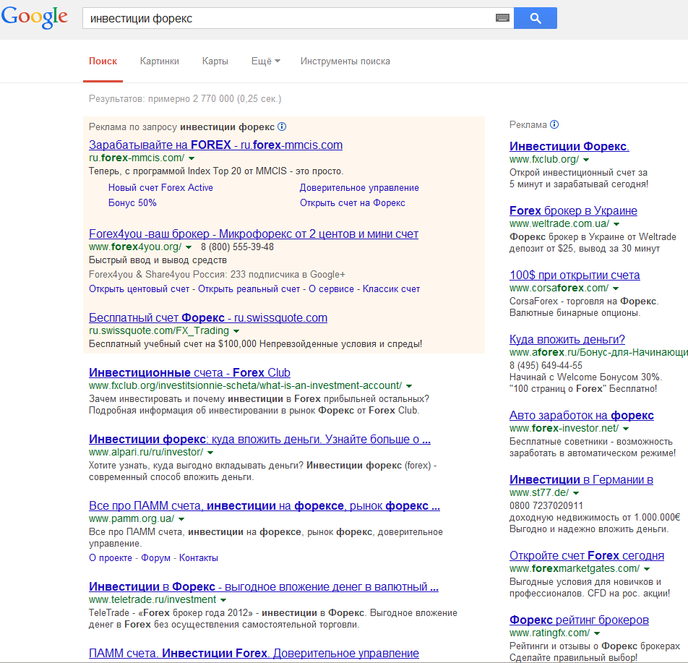This screenshot has height=663, width=688.
Task: Click 'Forex4you & Share4you Россия' Google+ line
Action: click(217, 275)
